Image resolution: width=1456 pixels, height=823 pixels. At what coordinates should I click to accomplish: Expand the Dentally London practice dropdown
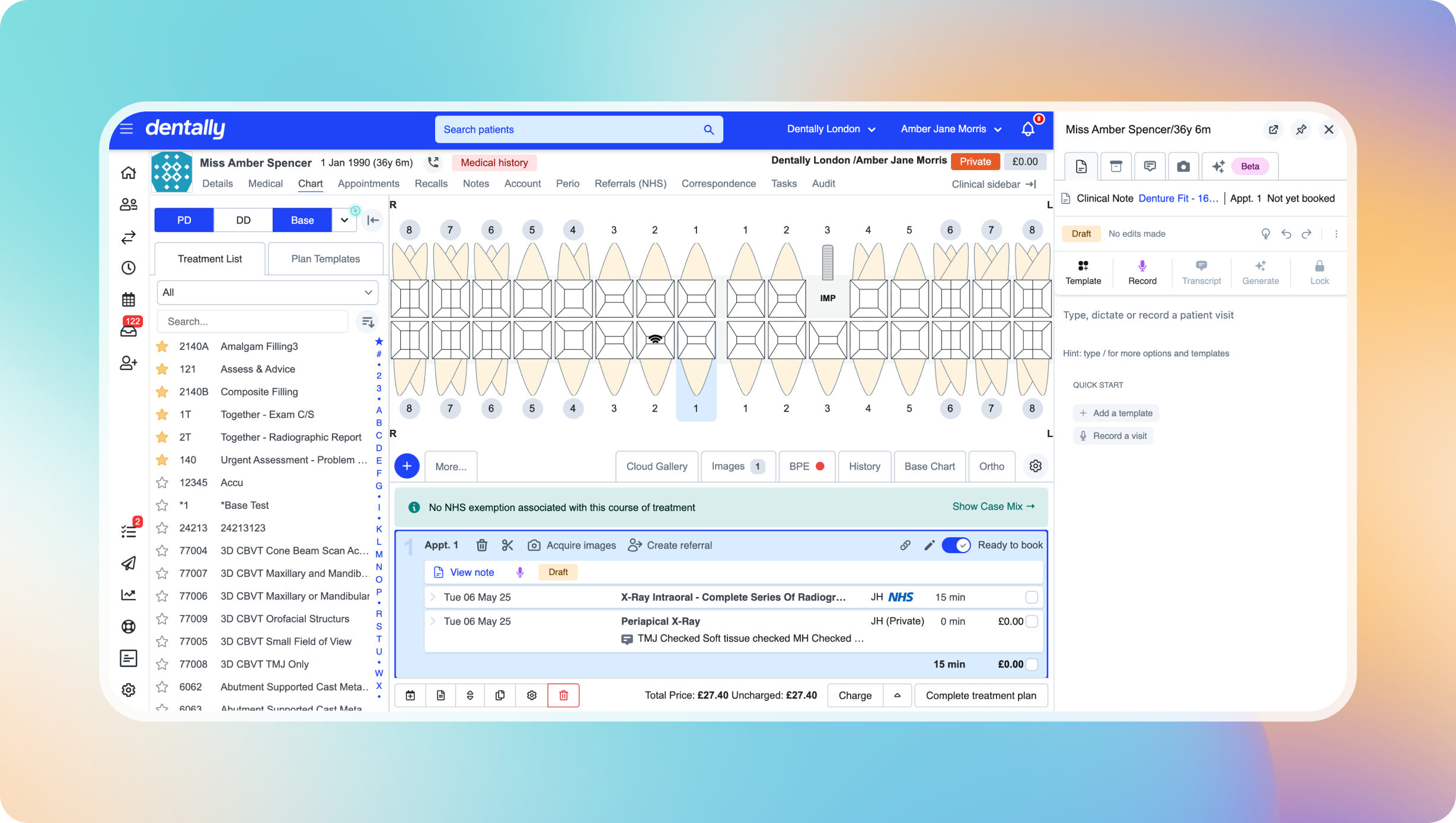click(x=831, y=129)
